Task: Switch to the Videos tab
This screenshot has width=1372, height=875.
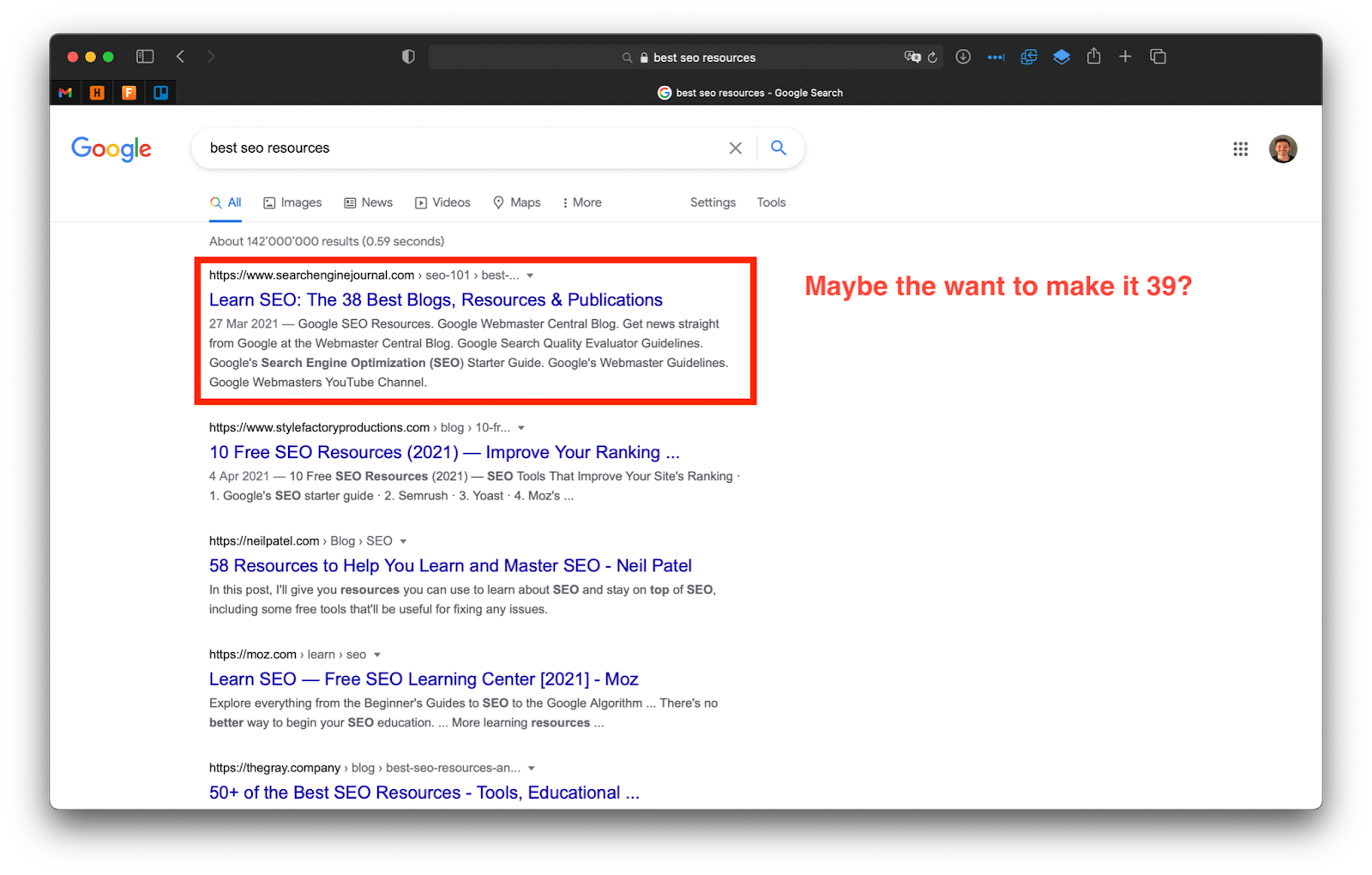Action: (x=442, y=202)
